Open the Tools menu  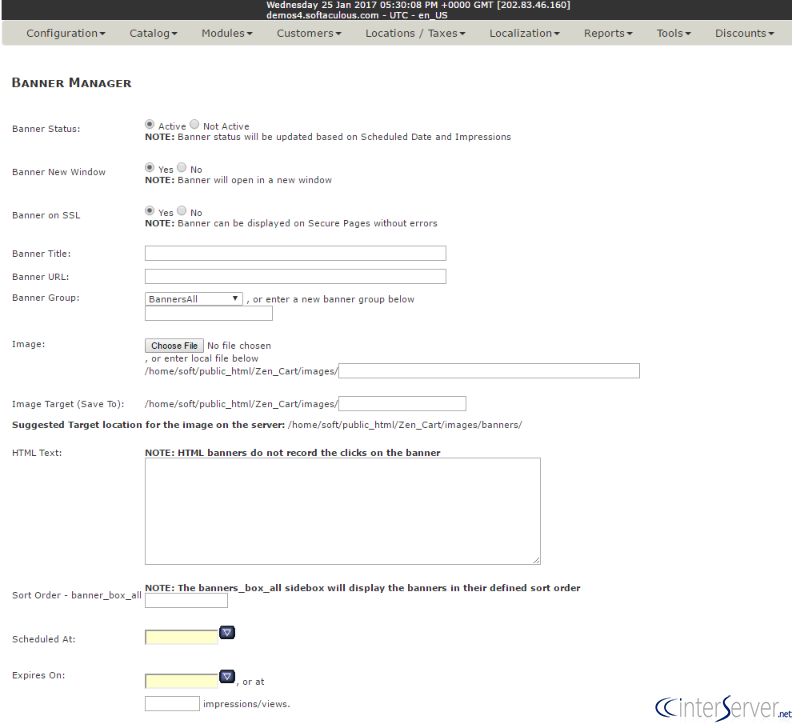(x=673, y=33)
